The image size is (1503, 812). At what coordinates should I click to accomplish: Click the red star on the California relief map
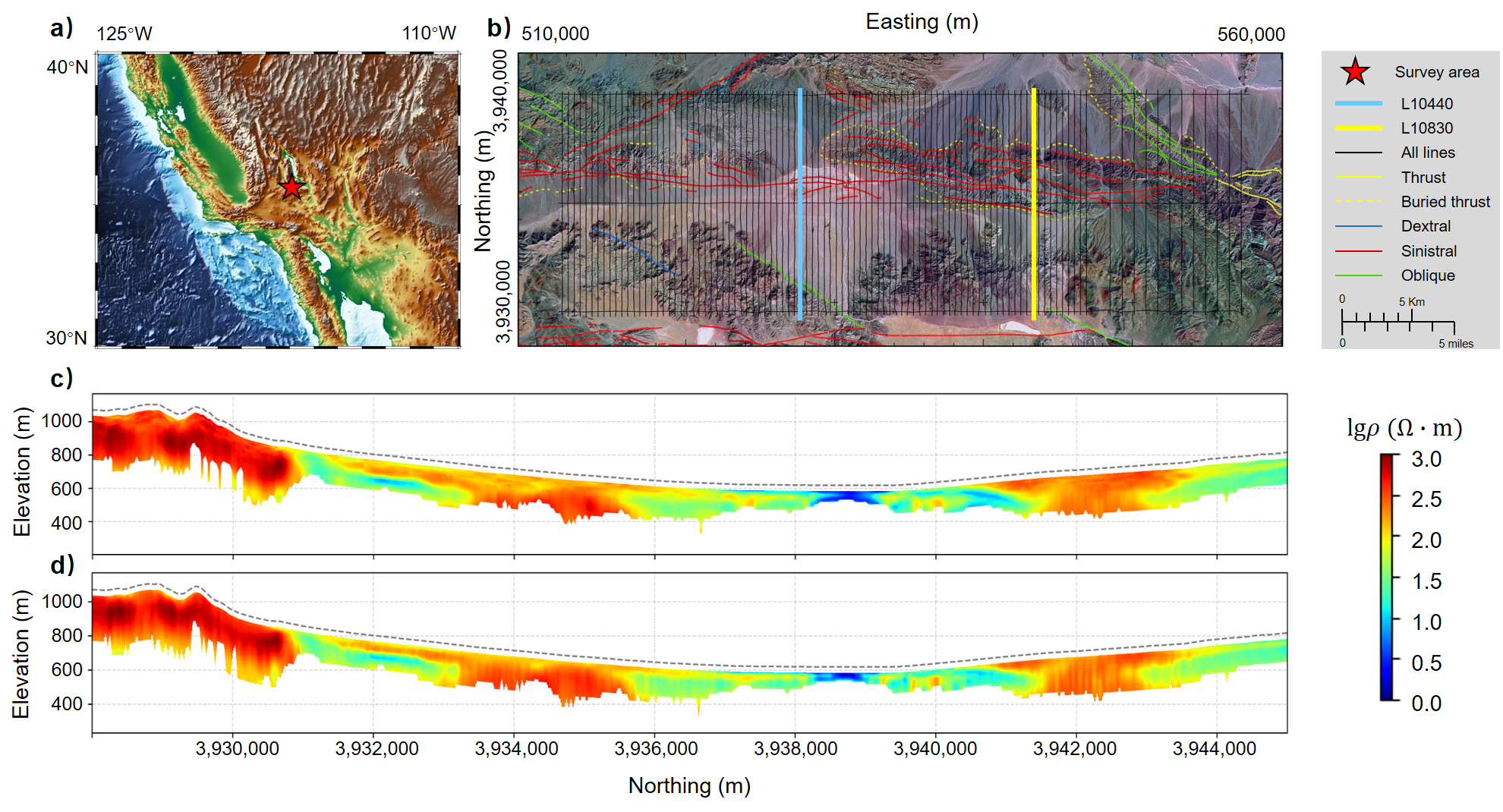pyautogui.click(x=291, y=187)
